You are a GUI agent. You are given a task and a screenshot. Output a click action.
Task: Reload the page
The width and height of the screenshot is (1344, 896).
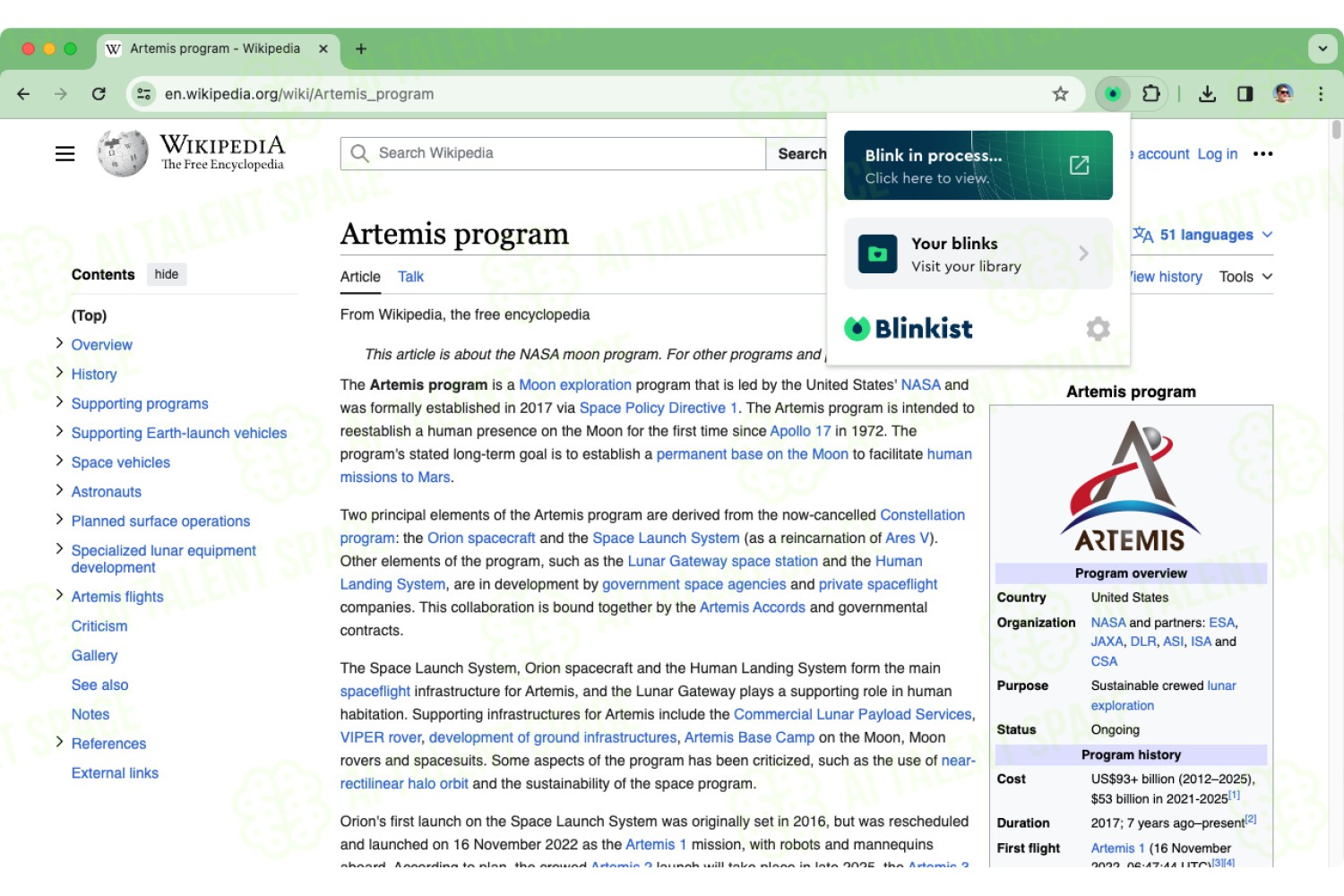tap(99, 93)
